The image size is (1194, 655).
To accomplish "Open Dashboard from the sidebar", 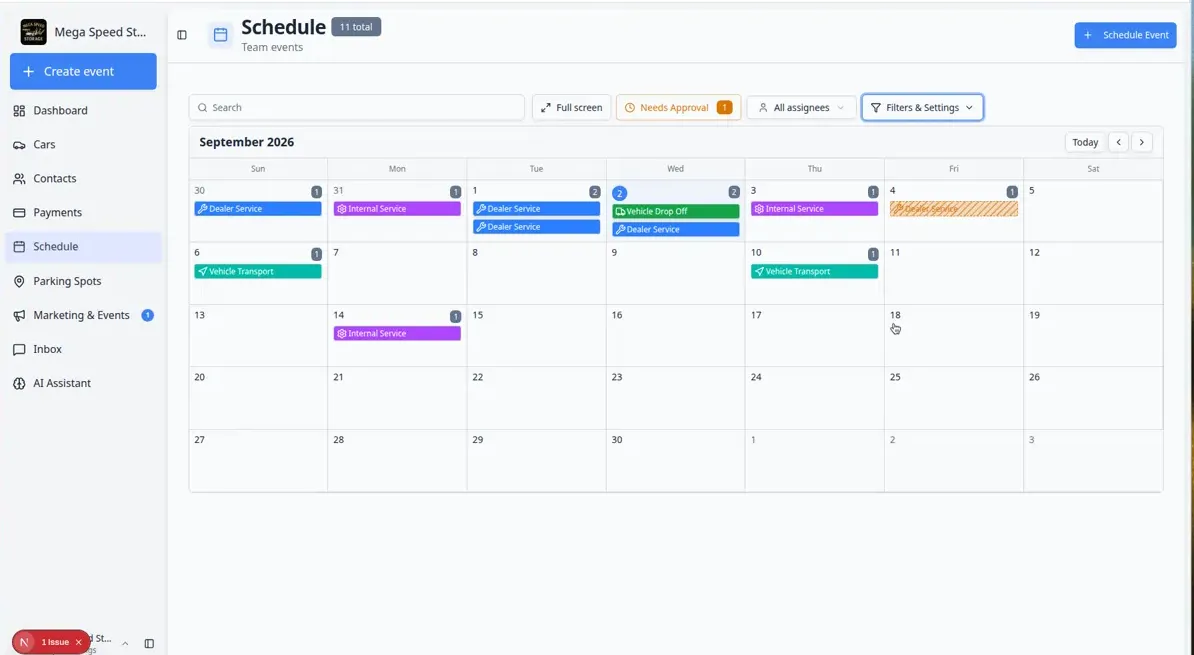I will [x=83, y=110].
